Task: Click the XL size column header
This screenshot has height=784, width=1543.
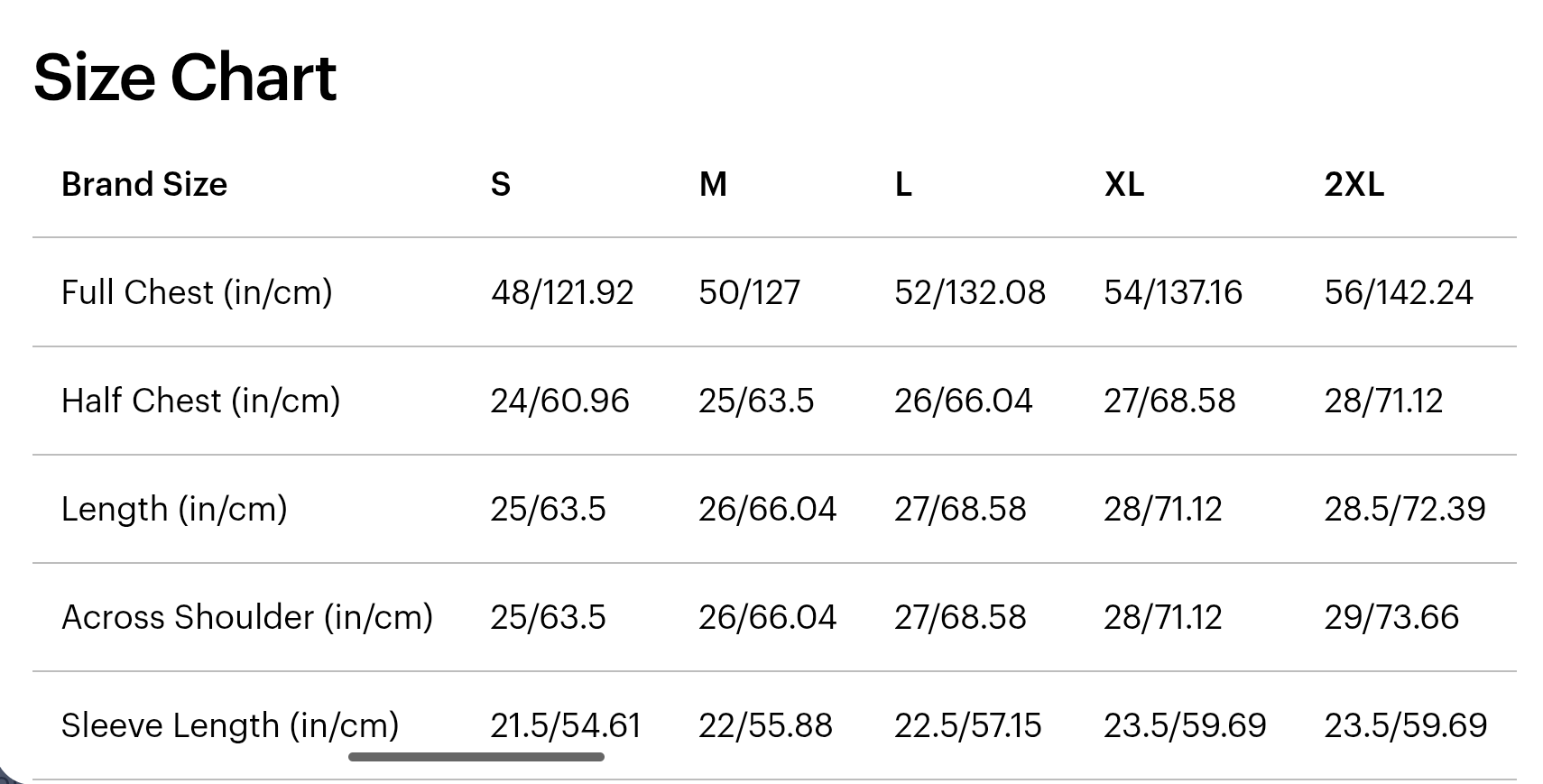Action: point(1124,184)
